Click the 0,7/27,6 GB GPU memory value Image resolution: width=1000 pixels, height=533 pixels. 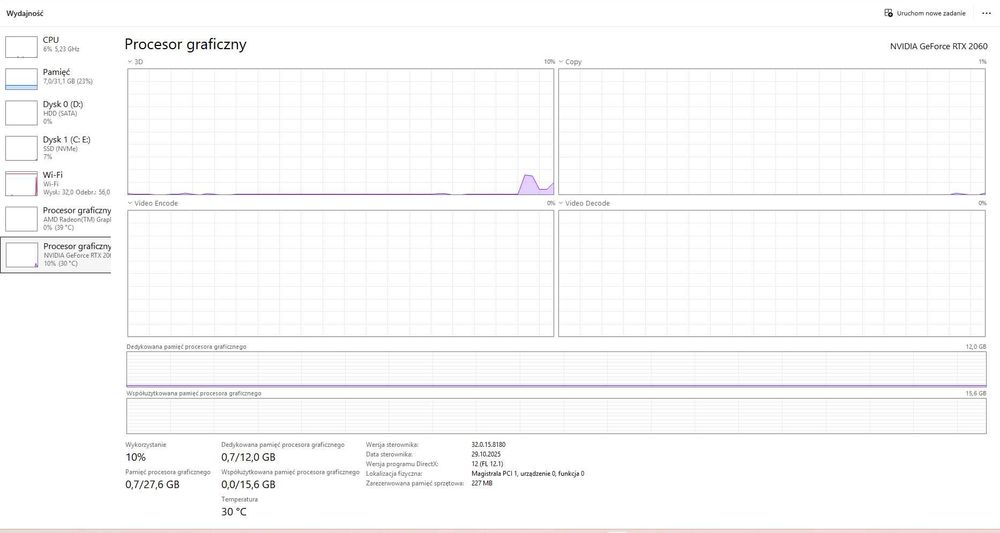click(152, 485)
